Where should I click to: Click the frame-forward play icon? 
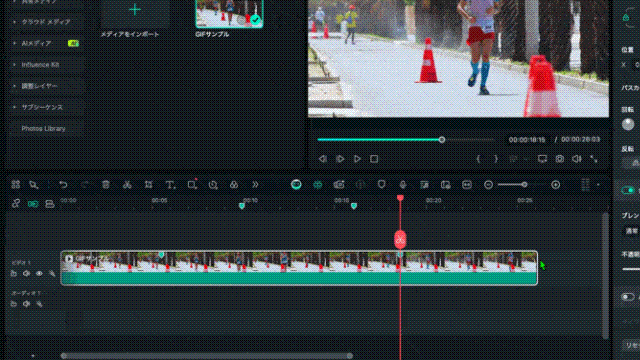pos(340,159)
